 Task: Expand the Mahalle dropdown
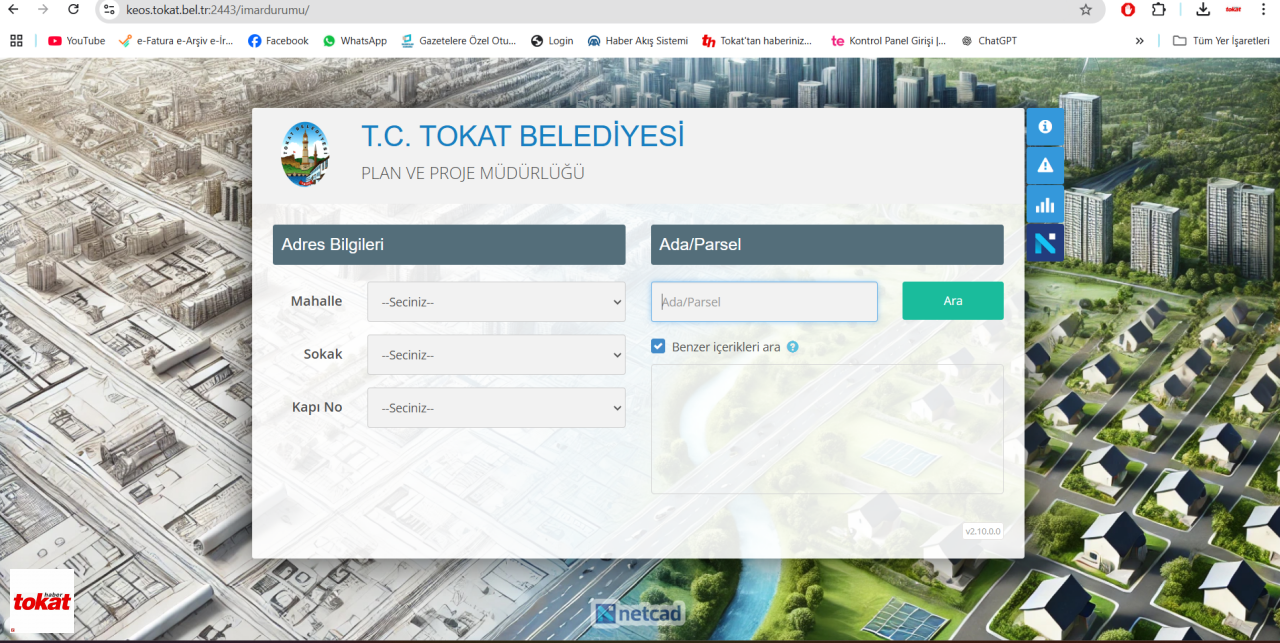496,302
